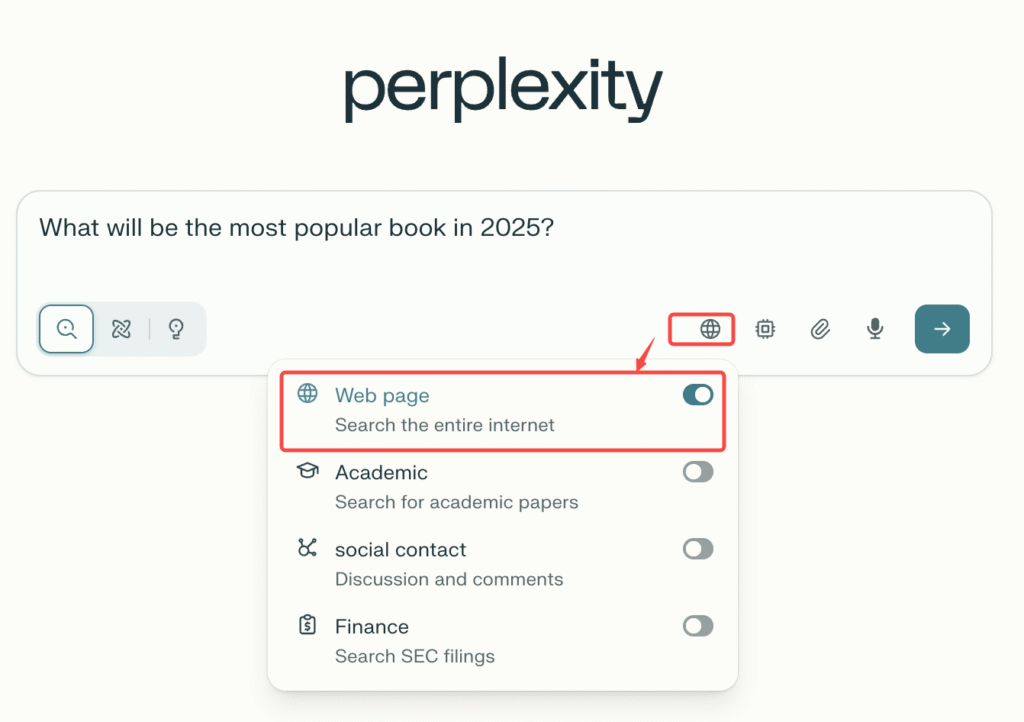Submit the query with arrow button
The height and width of the screenshot is (722, 1024).
[942, 329]
